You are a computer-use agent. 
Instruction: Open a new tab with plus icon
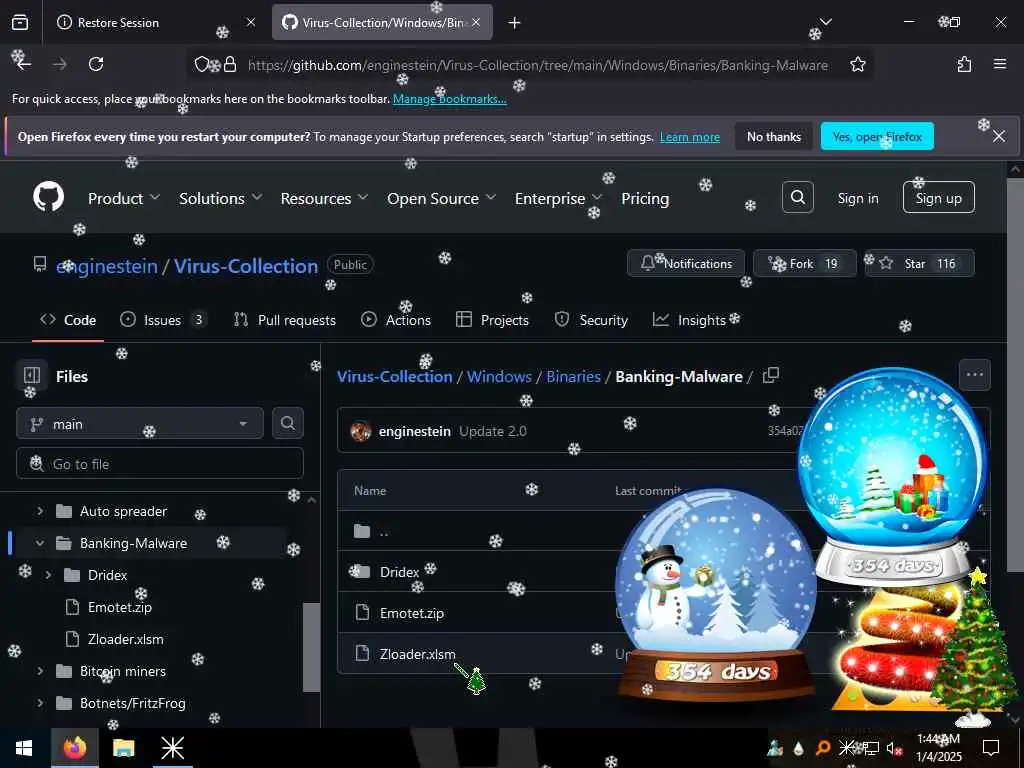coord(515,23)
